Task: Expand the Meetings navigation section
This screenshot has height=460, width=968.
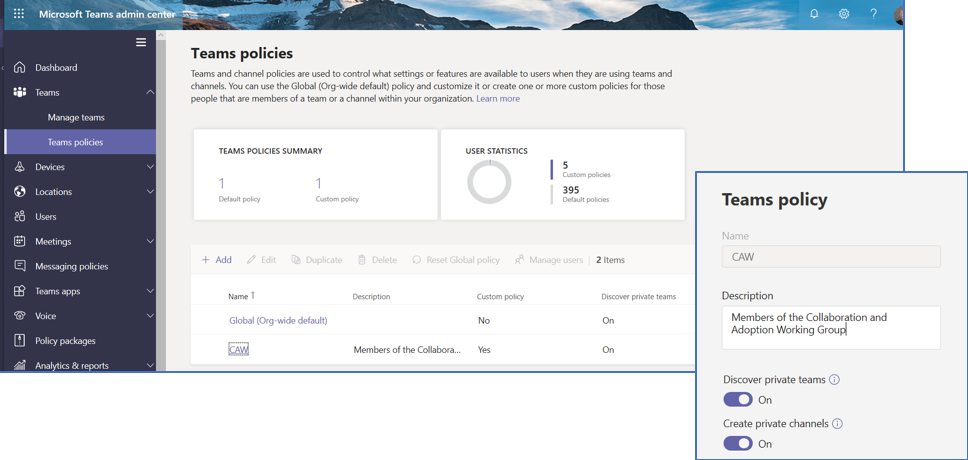Action: (x=150, y=241)
